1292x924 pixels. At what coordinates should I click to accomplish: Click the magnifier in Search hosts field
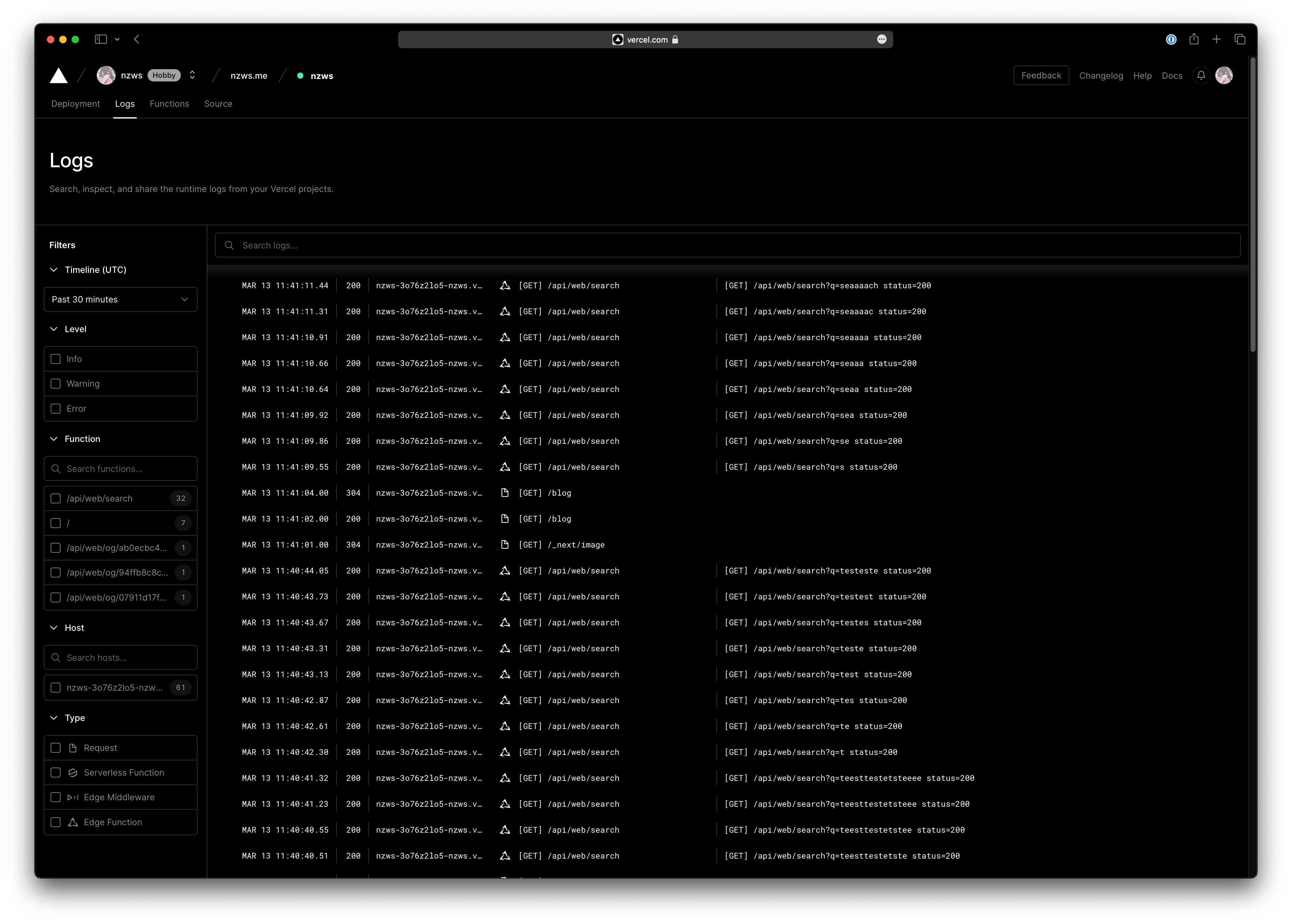56,658
